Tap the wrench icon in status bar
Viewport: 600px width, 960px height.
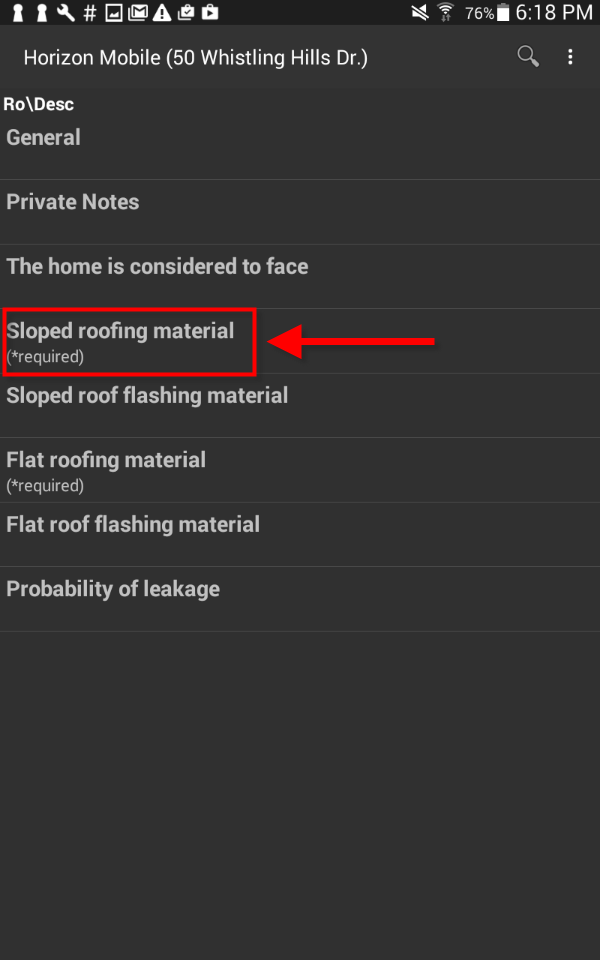[x=66, y=13]
